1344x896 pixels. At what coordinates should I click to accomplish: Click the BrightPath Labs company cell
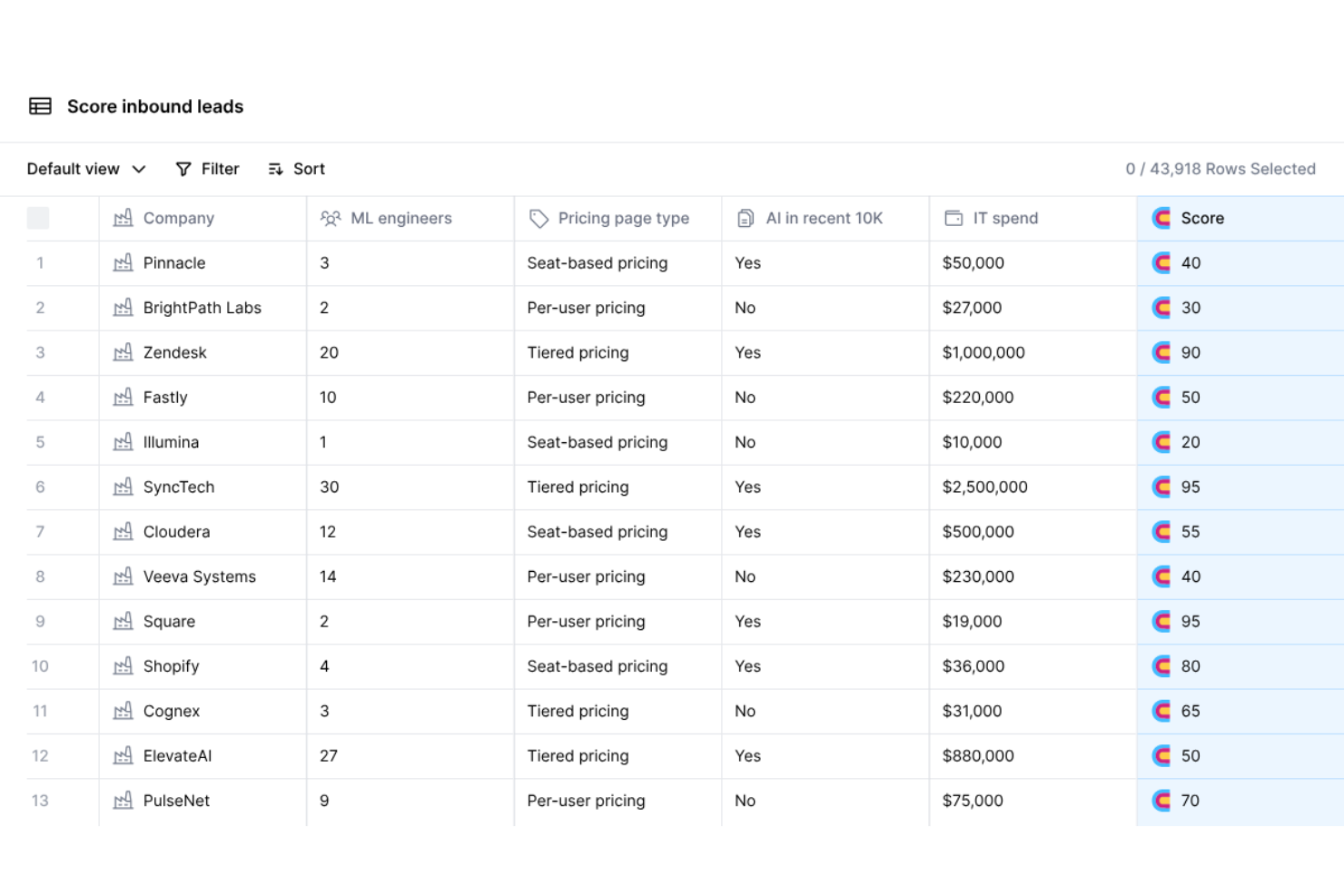[203, 308]
